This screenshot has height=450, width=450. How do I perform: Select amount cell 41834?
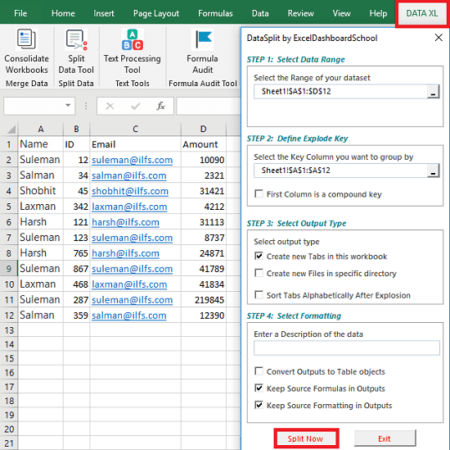203,284
